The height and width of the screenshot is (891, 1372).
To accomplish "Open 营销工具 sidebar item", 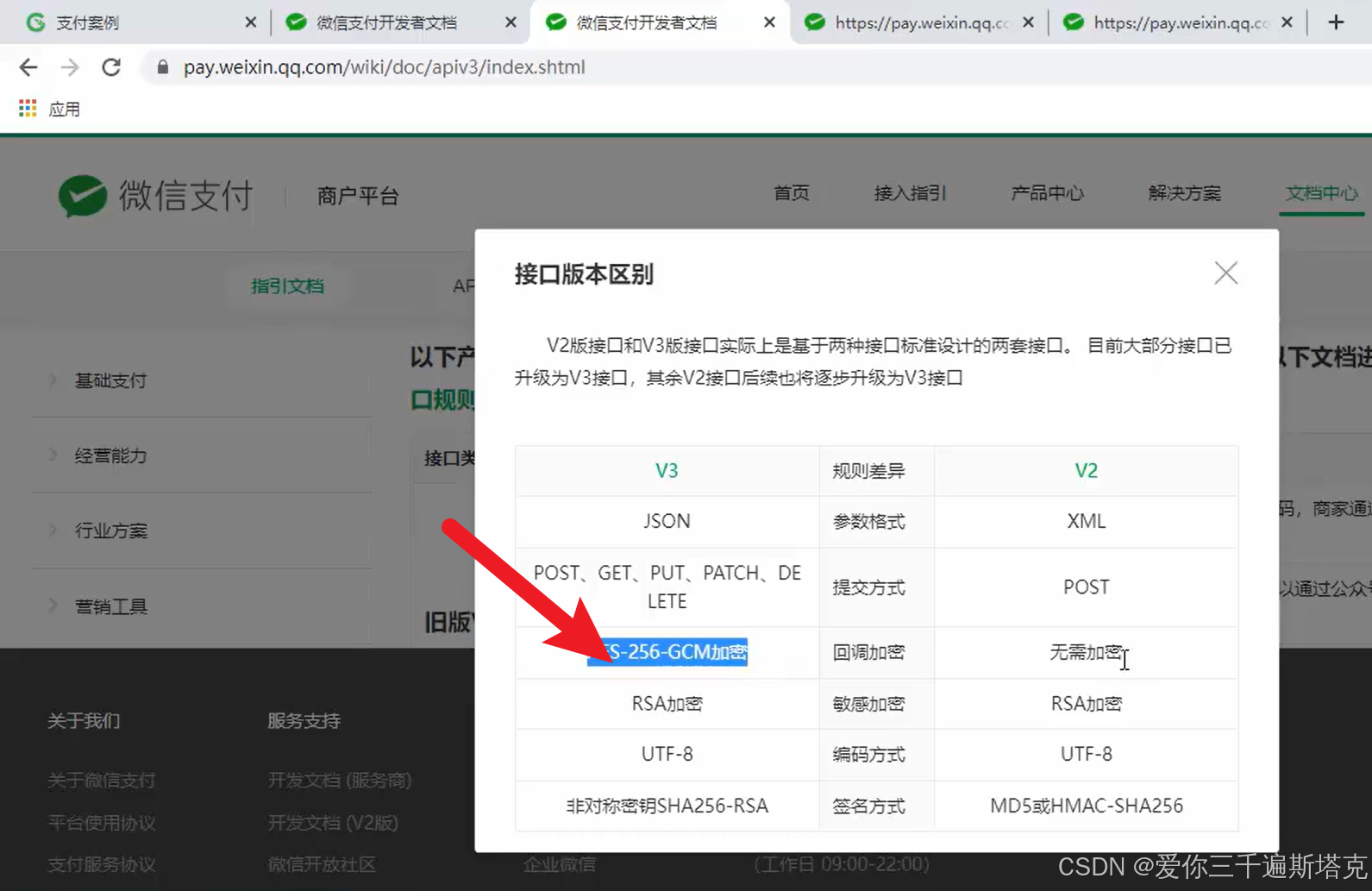I will (x=110, y=606).
